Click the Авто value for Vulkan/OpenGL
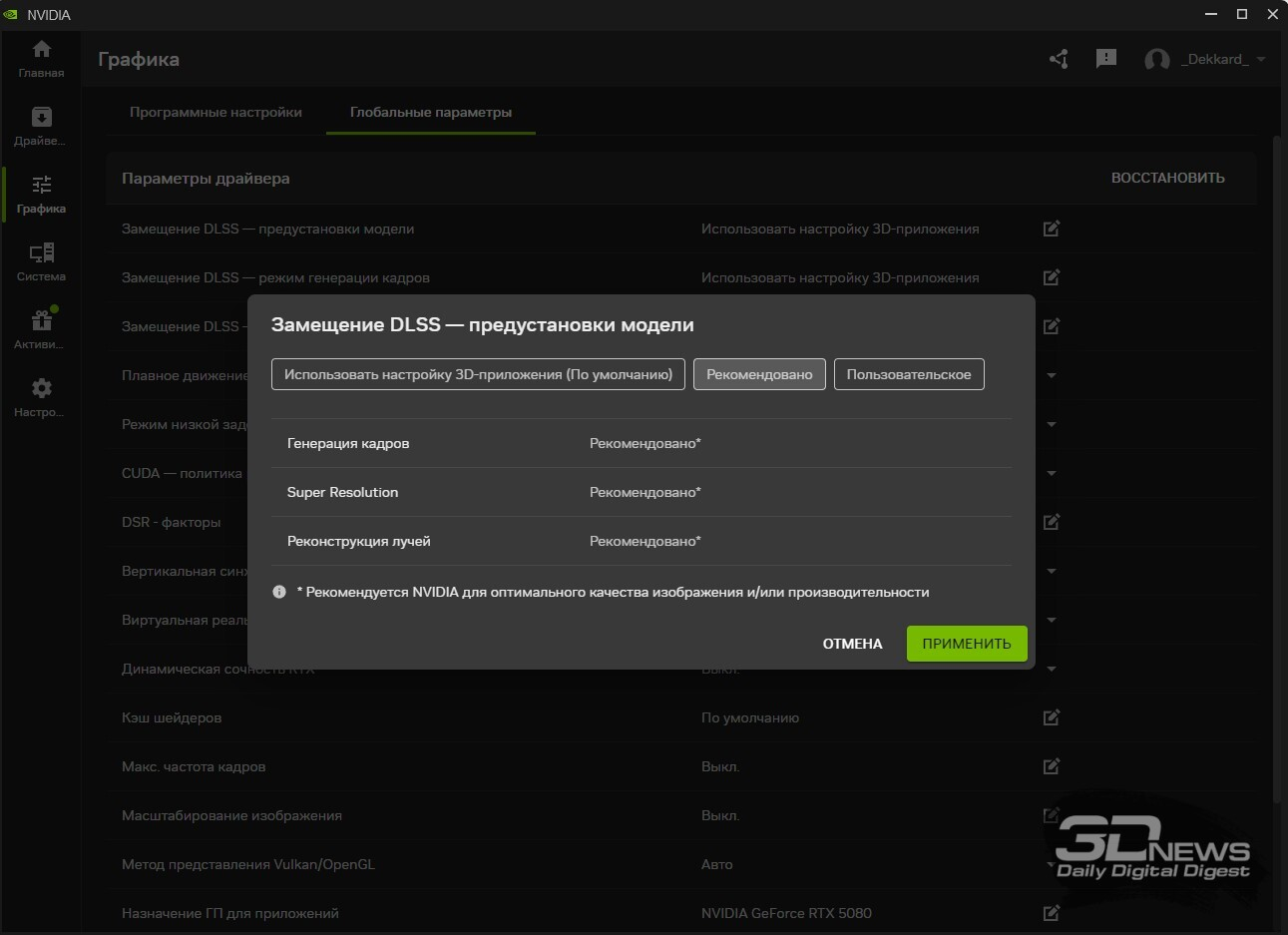Viewport: 1288px width, 935px height. (717, 864)
